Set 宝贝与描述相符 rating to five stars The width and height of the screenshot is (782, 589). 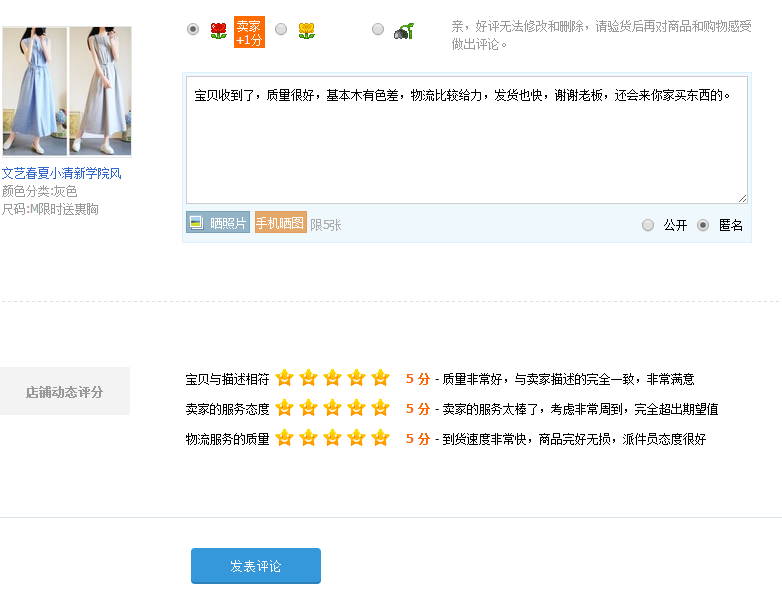pos(380,378)
